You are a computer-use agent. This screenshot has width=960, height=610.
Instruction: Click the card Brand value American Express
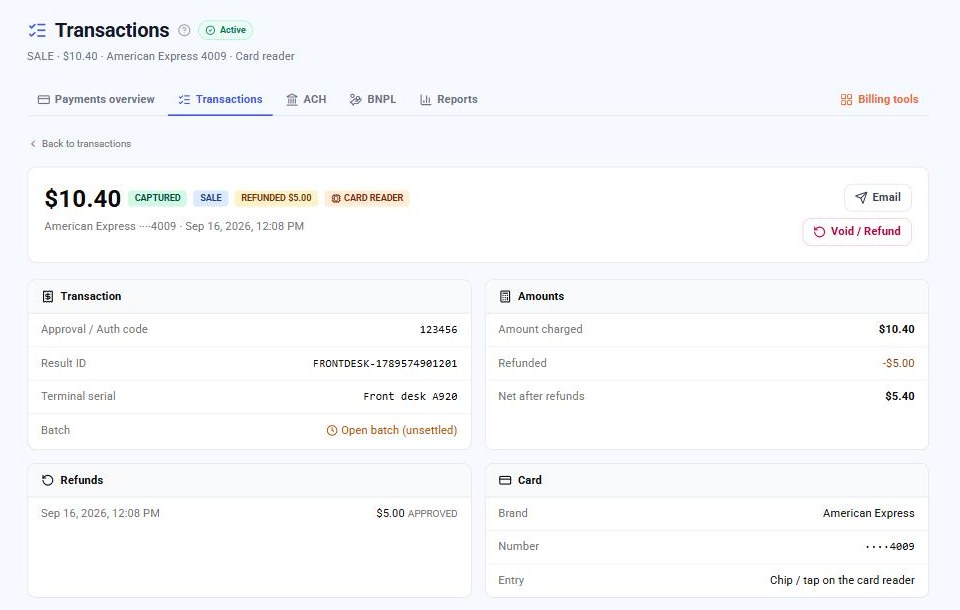(x=869, y=513)
